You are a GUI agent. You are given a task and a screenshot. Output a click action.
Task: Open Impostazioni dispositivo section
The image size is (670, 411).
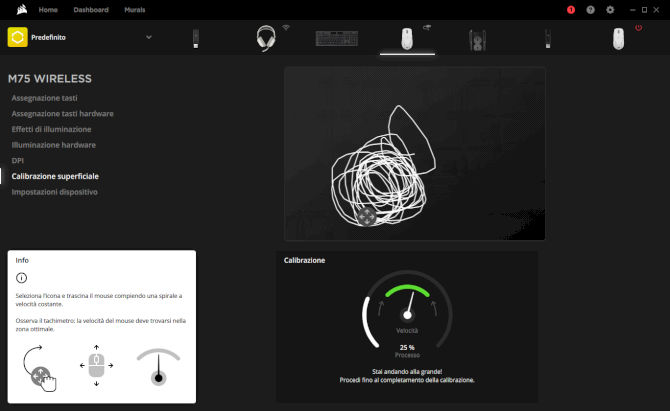[x=54, y=192]
